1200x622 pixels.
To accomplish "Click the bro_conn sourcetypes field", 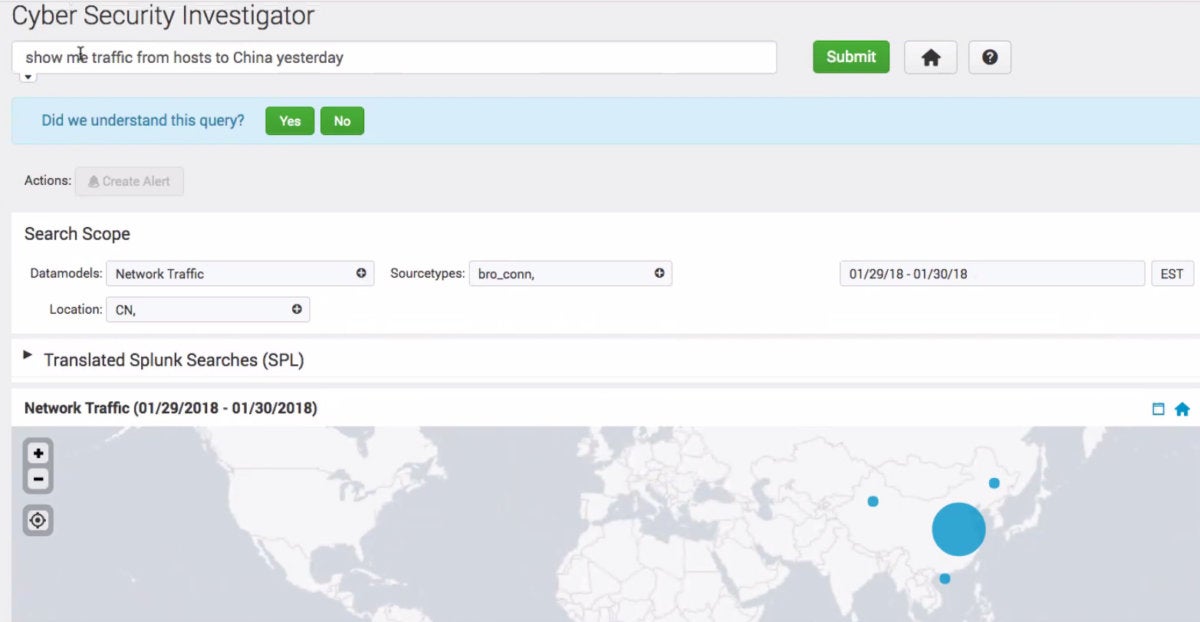I will pyautogui.click(x=569, y=273).
